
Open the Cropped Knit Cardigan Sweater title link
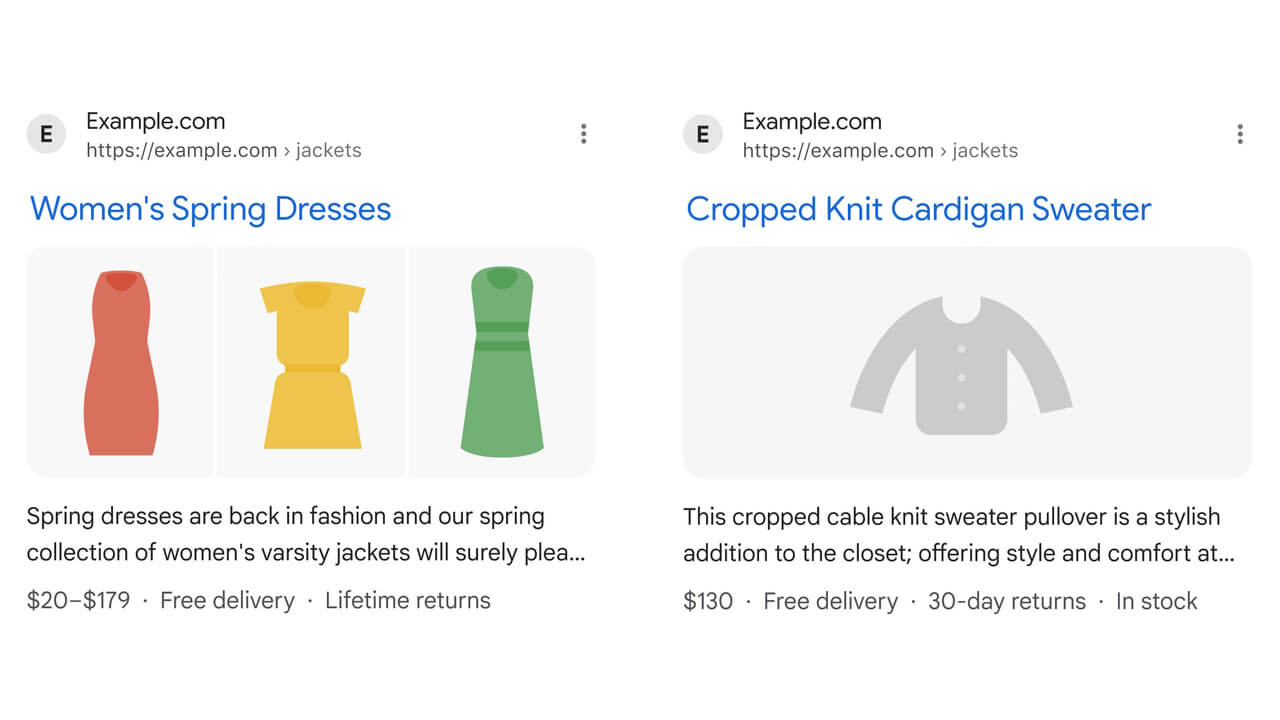(x=918, y=209)
